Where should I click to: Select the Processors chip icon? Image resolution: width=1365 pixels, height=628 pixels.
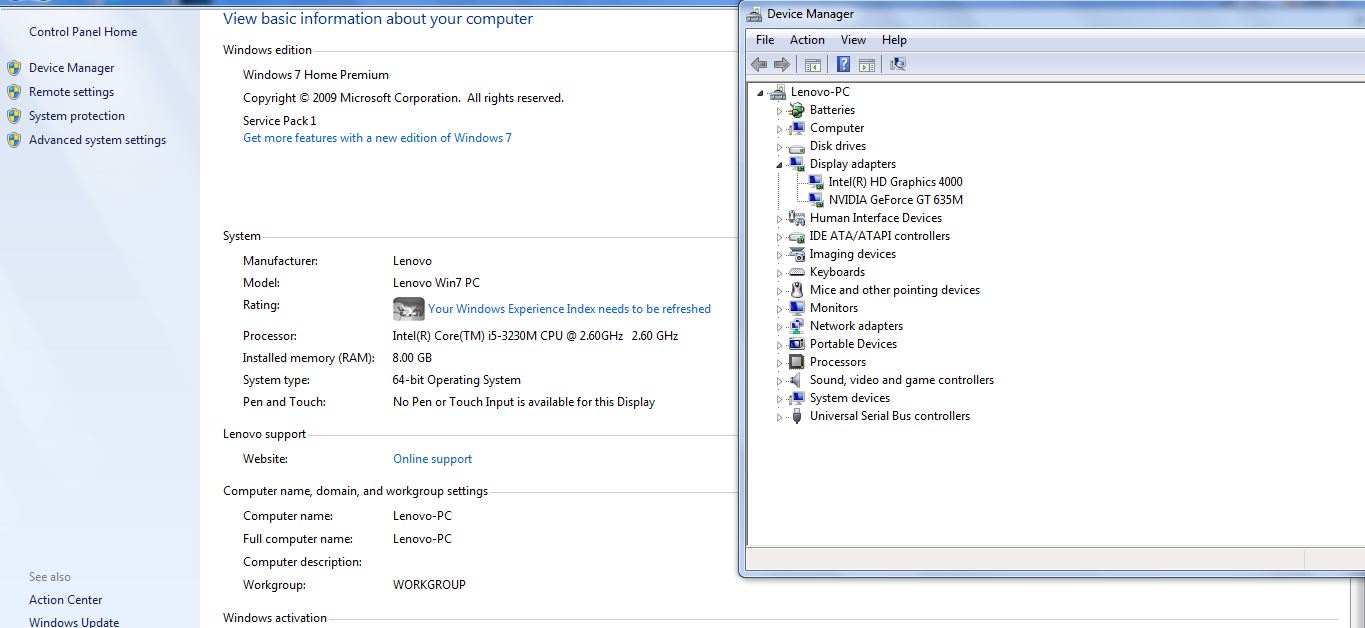click(x=797, y=362)
